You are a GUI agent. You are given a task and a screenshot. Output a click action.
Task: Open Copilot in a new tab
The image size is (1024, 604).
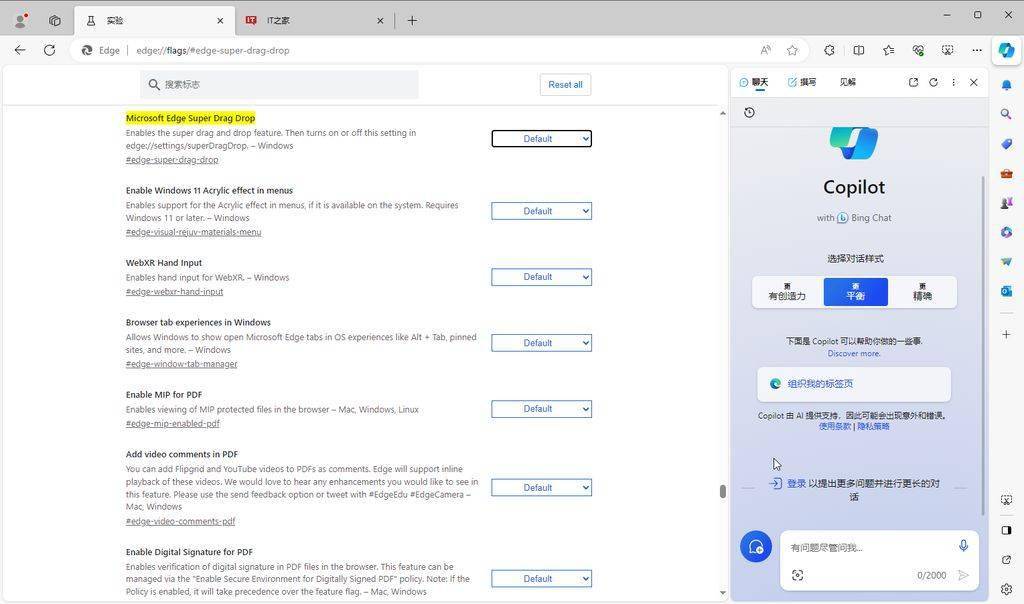click(x=913, y=82)
